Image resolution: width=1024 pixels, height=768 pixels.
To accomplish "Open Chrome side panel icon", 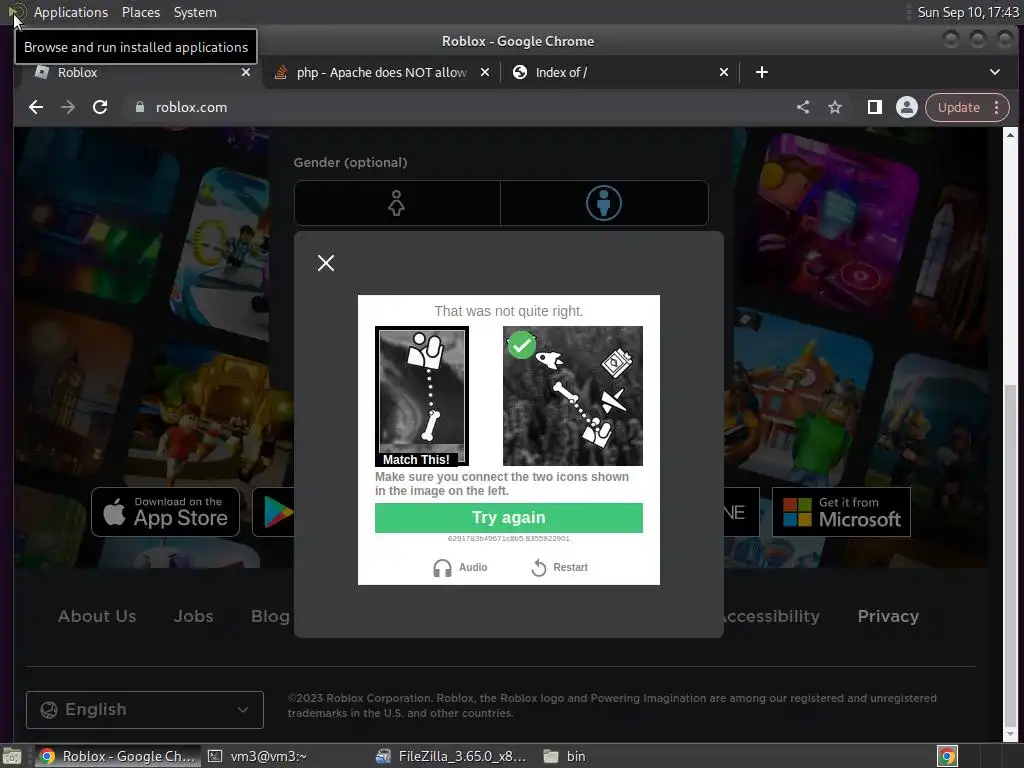I will (874, 107).
